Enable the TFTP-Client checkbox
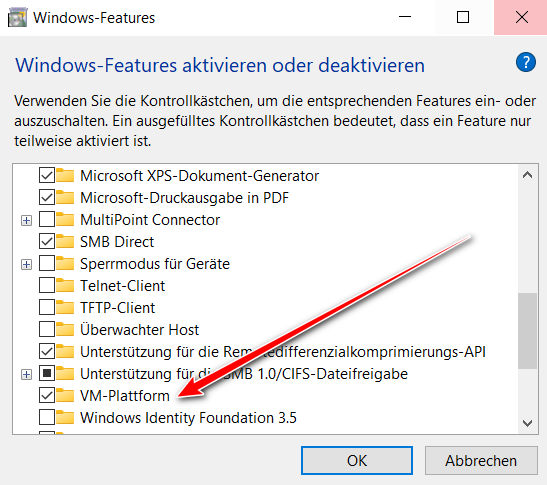Image resolution: width=547 pixels, height=485 pixels. [47, 307]
